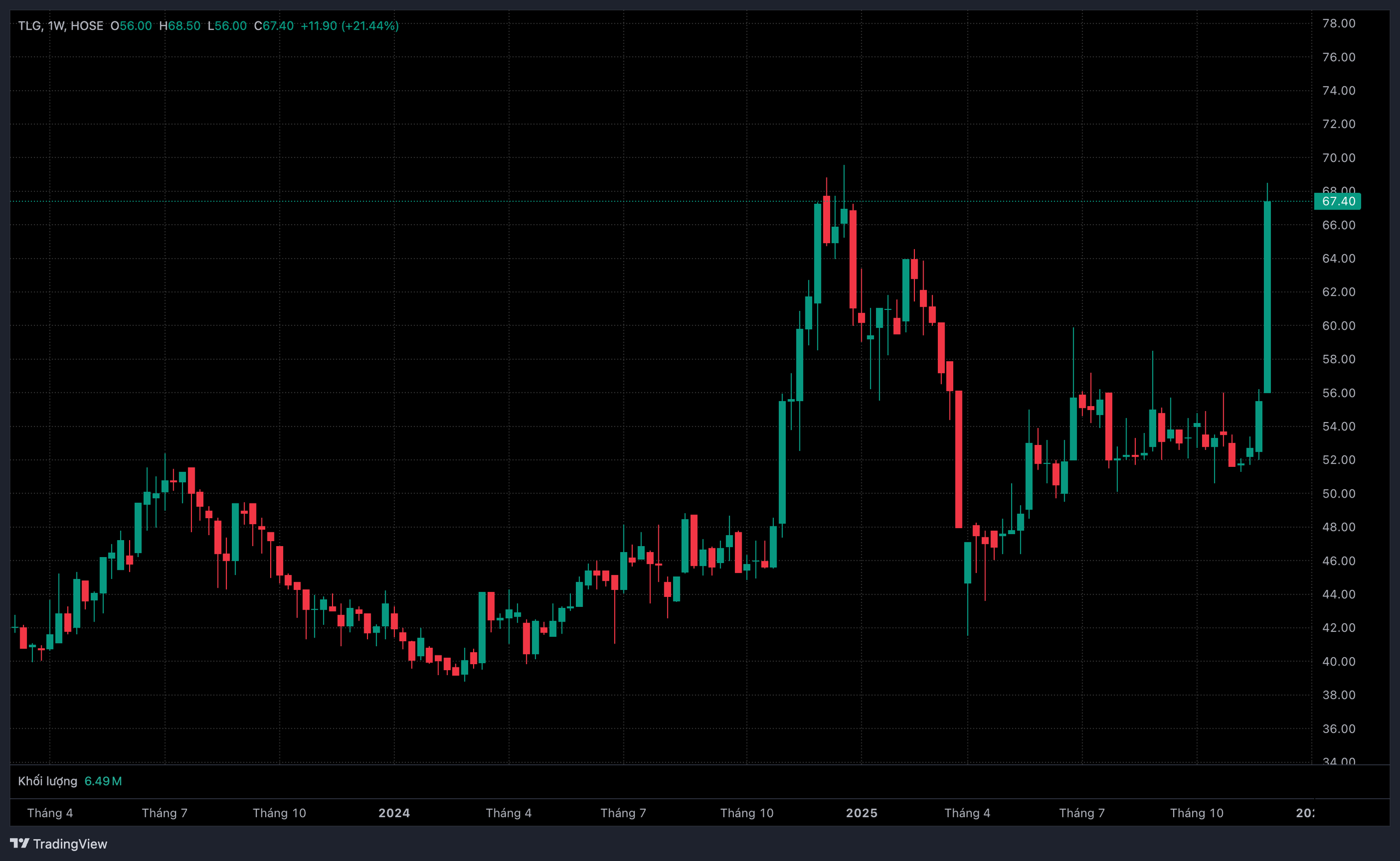Click the 50.00 level on price axis

(x=1339, y=494)
